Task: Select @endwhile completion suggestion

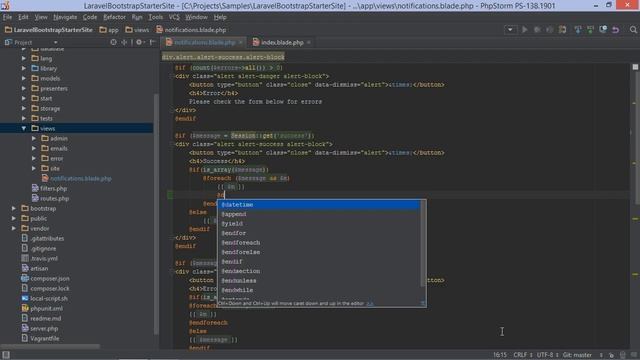Action: click(319, 290)
